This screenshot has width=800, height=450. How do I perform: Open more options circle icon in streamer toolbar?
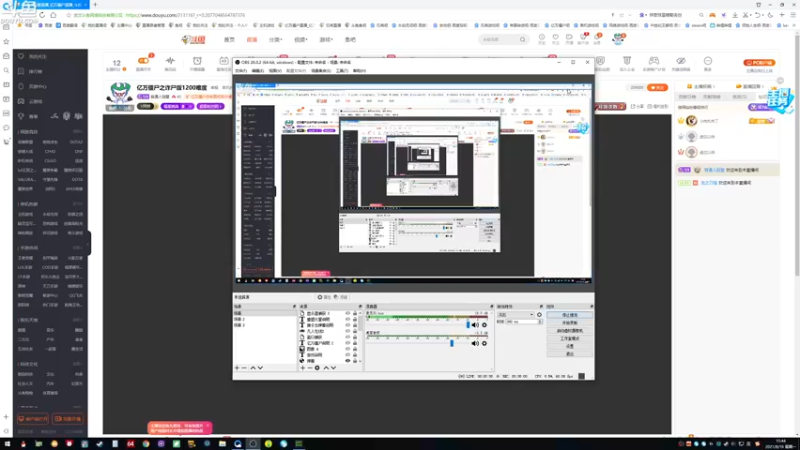708,61
